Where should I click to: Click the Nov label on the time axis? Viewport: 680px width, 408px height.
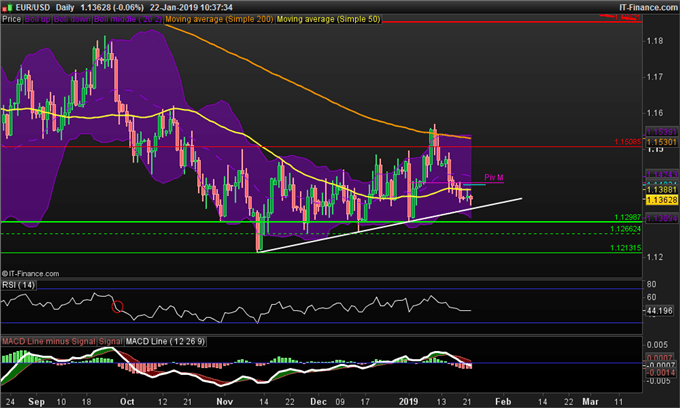click(225, 401)
